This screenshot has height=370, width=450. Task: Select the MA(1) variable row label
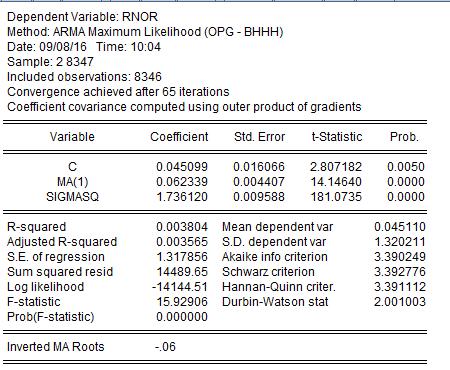point(73,182)
